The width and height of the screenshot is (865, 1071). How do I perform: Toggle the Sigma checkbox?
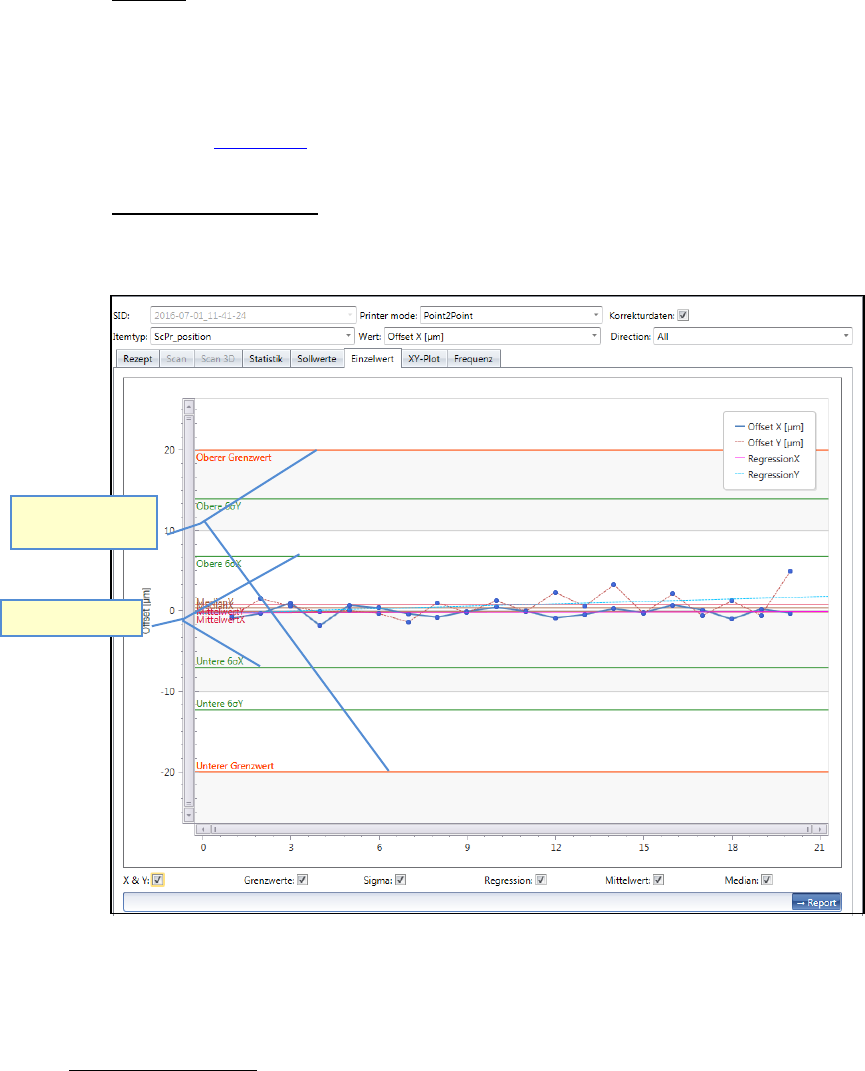[x=400, y=880]
